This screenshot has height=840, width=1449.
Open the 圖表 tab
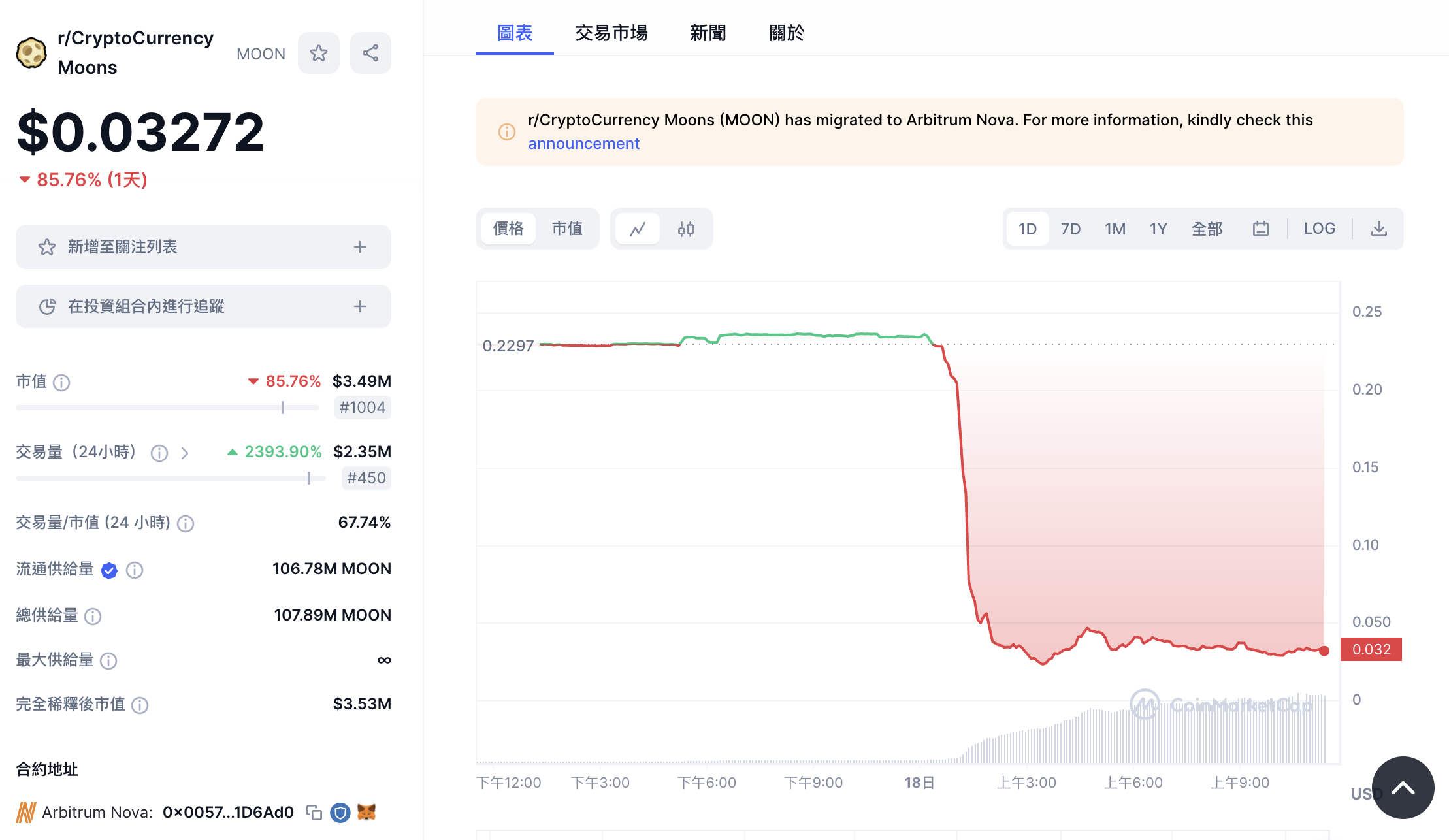[x=515, y=33]
